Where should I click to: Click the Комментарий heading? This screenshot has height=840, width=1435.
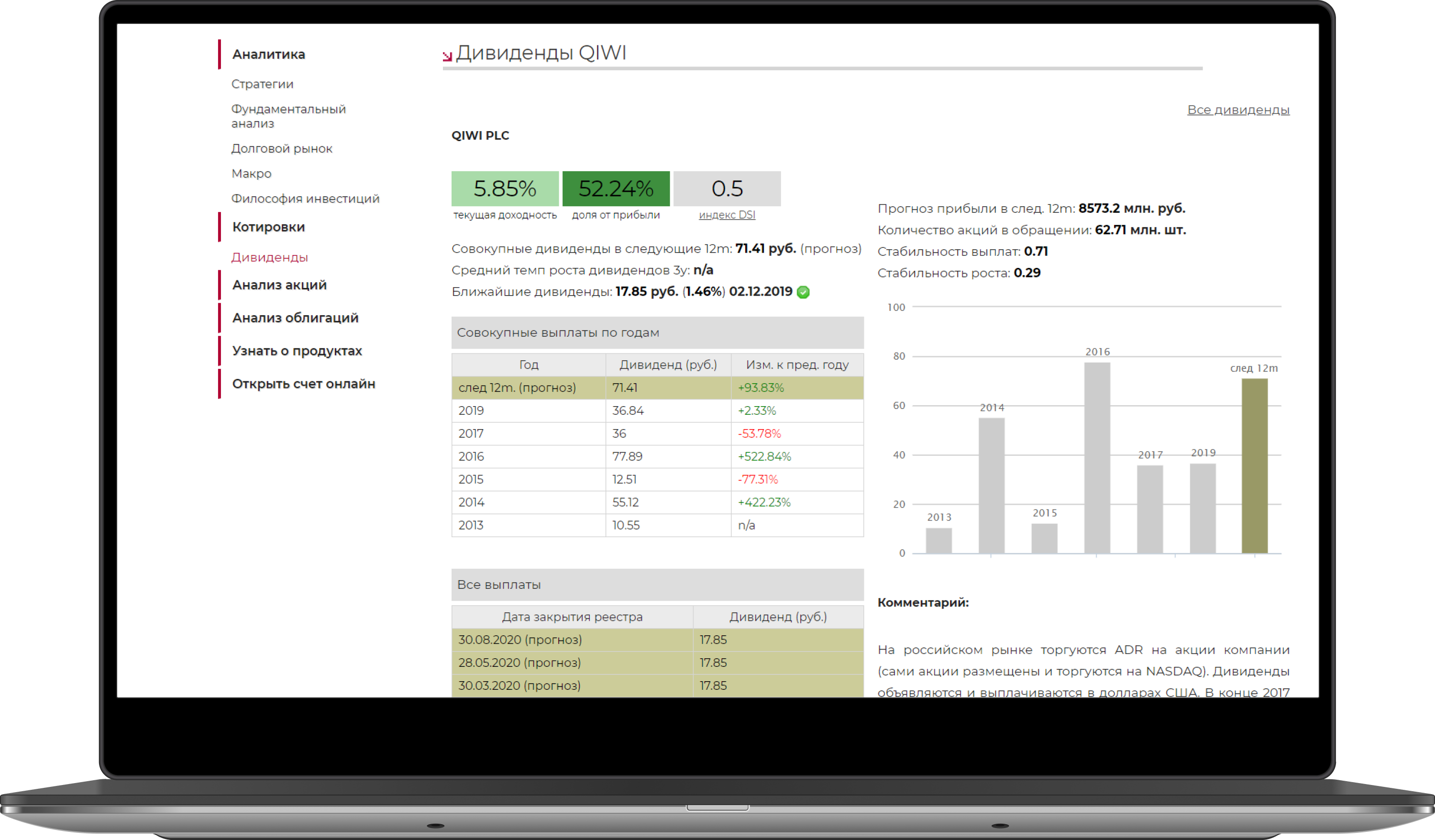click(923, 603)
